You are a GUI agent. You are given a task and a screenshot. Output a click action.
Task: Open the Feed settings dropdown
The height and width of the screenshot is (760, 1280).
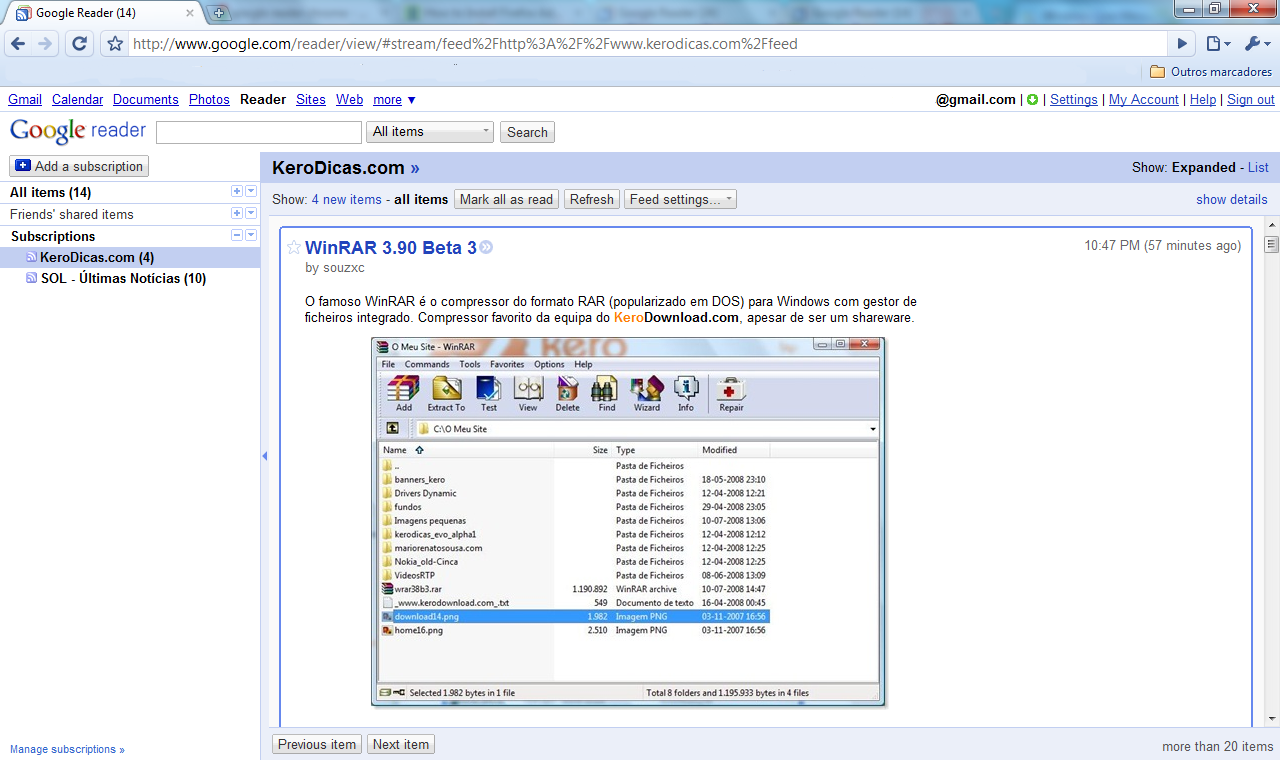[x=680, y=199]
